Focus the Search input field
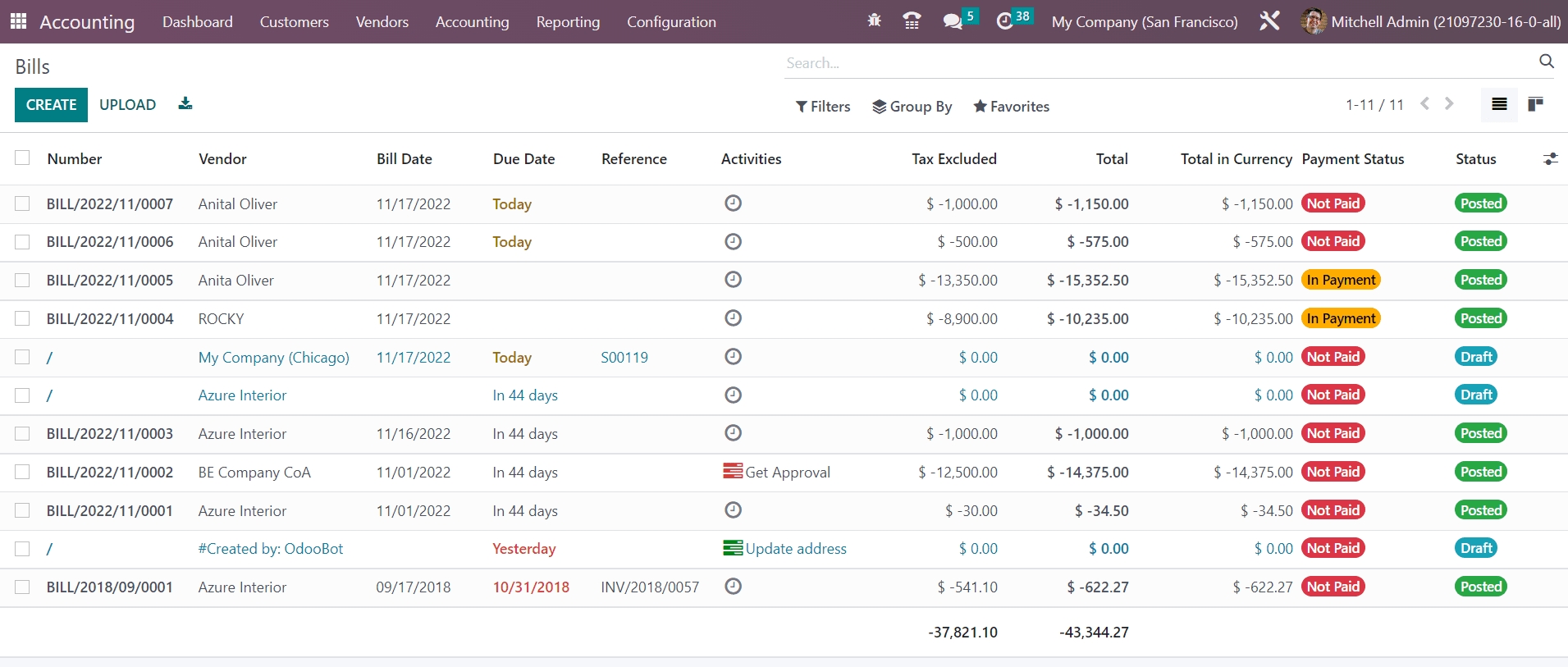Viewport: 1568px width, 667px height. tap(1157, 63)
